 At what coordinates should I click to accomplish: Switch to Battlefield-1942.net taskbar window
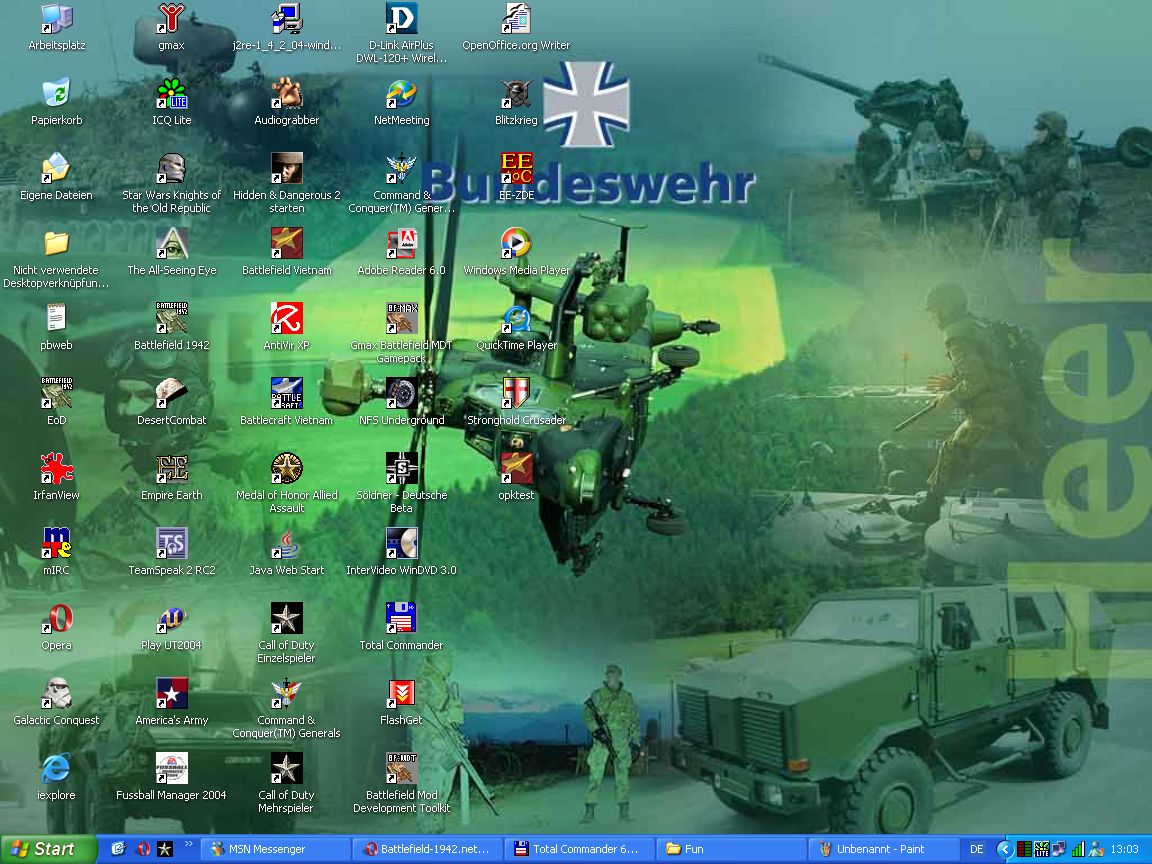pyautogui.click(x=428, y=849)
